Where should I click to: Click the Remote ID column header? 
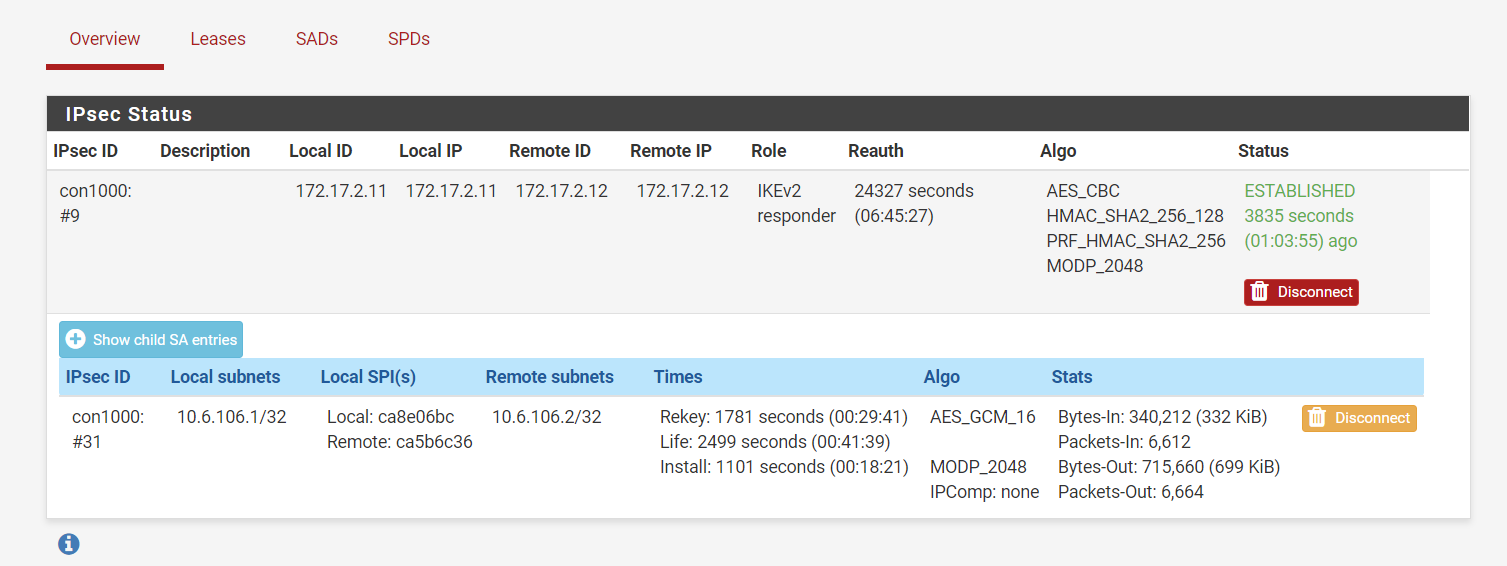(x=550, y=151)
